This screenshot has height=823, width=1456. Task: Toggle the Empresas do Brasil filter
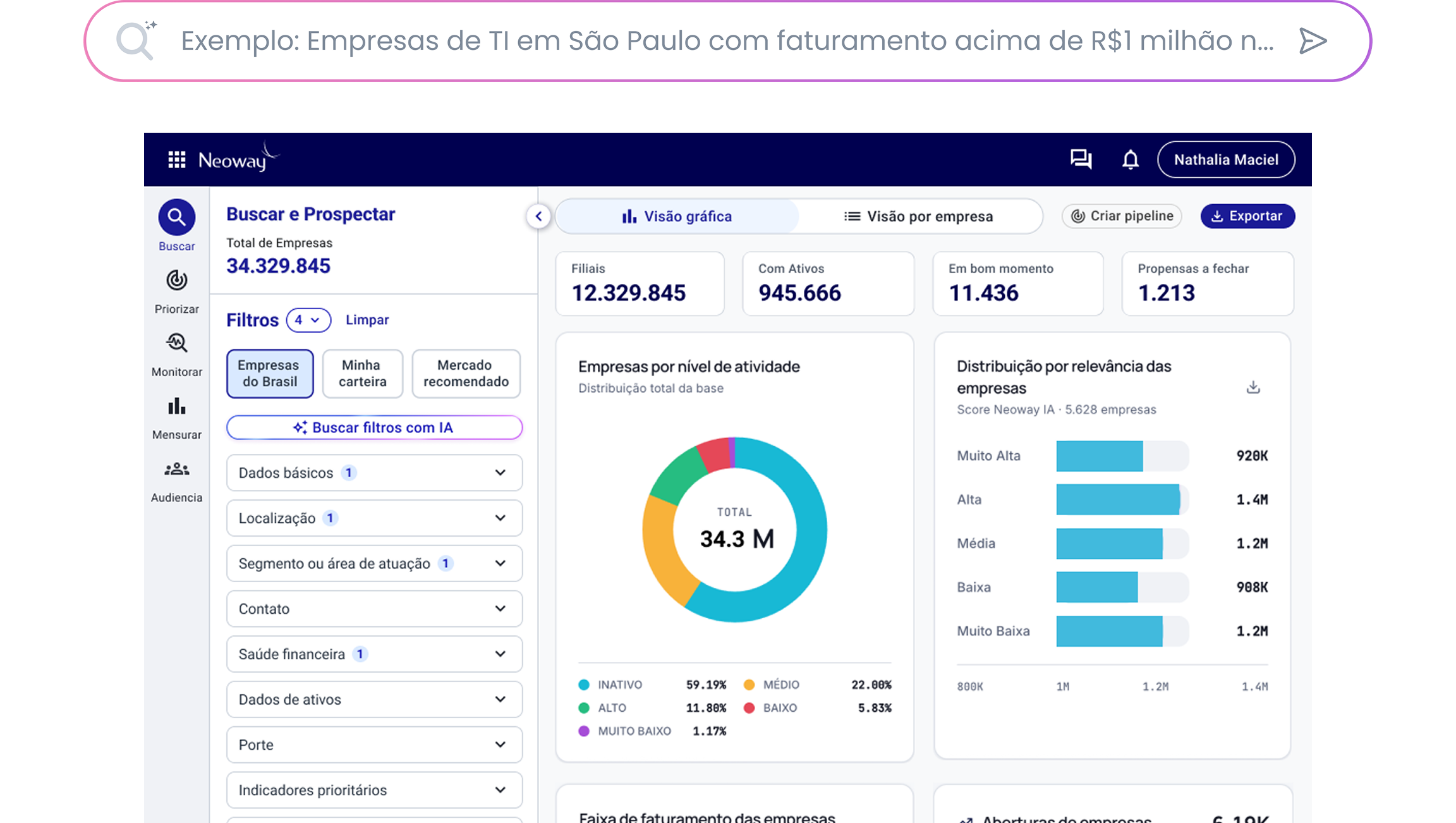coord(270,374)
